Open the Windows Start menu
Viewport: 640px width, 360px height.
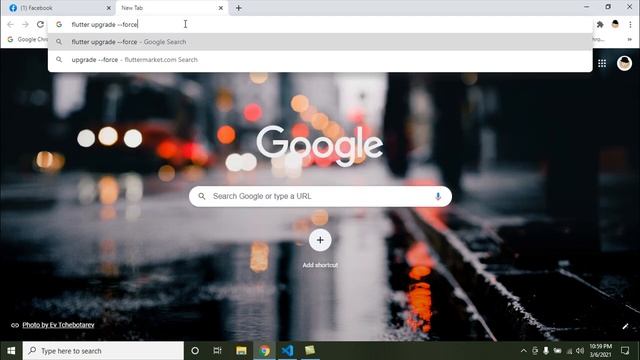pos(11,351)
